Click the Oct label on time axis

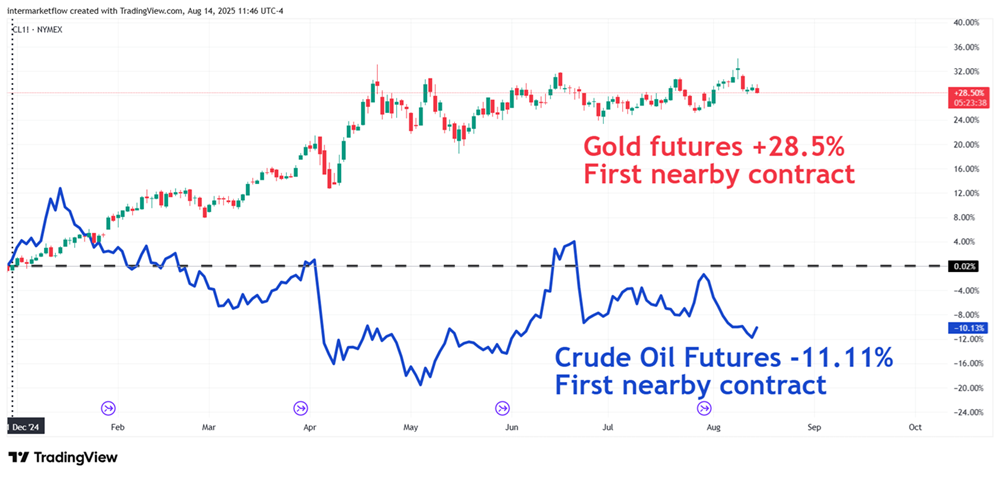pos(914,426)
